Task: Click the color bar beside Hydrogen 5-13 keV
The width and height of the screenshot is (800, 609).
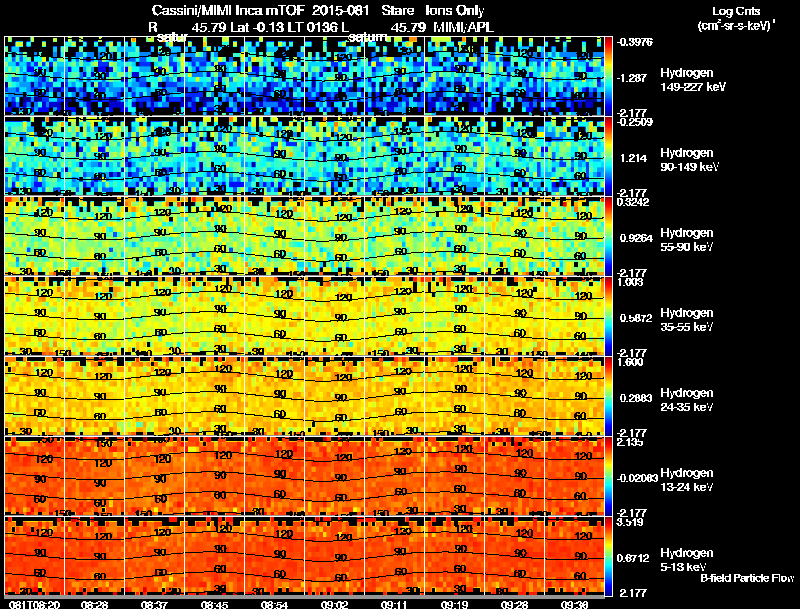Action: (x=608, y=556)
